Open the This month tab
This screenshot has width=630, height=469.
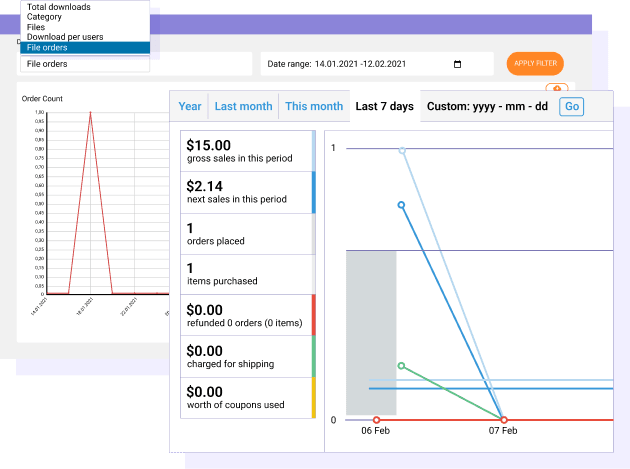click(x=314, y=106)
